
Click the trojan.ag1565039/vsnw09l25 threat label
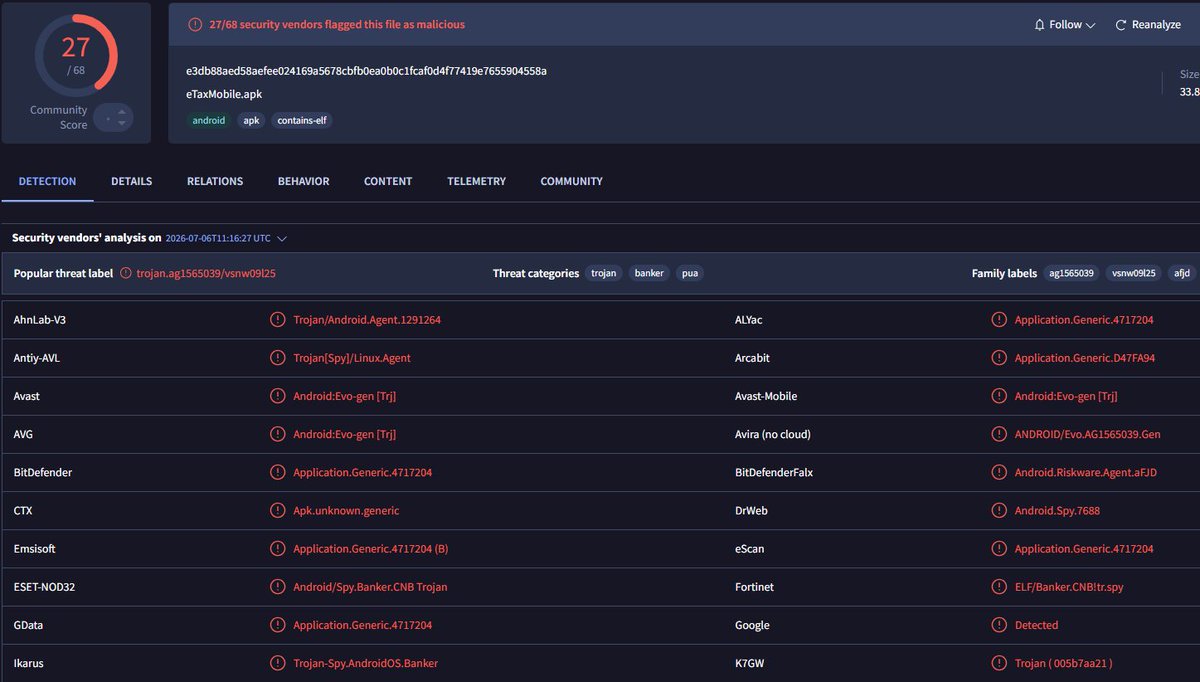click(x=206, y=273)
